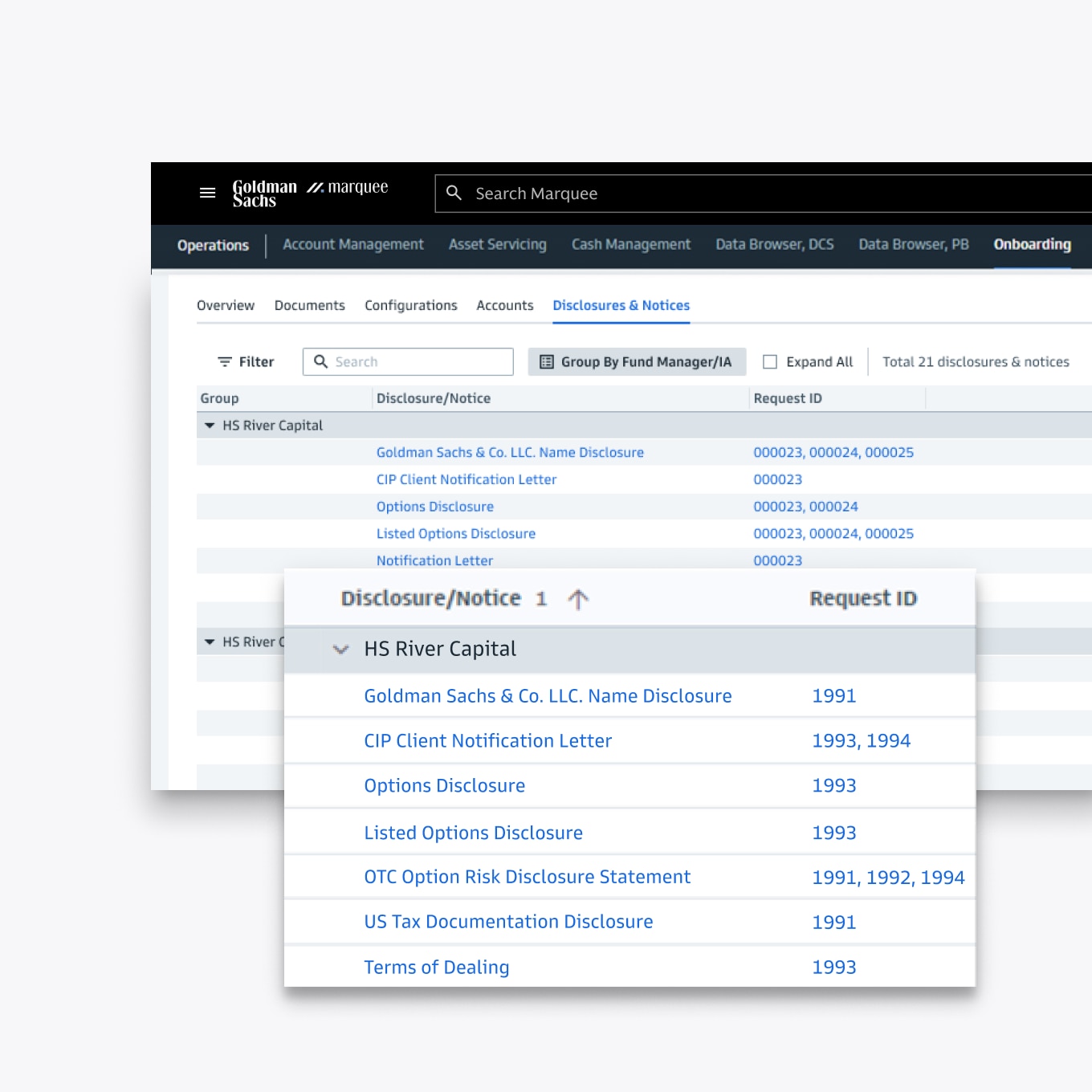This screenshot has height=1092, width=1092.
Task: Open the hamburger menu icon
Action: point(207,193)
